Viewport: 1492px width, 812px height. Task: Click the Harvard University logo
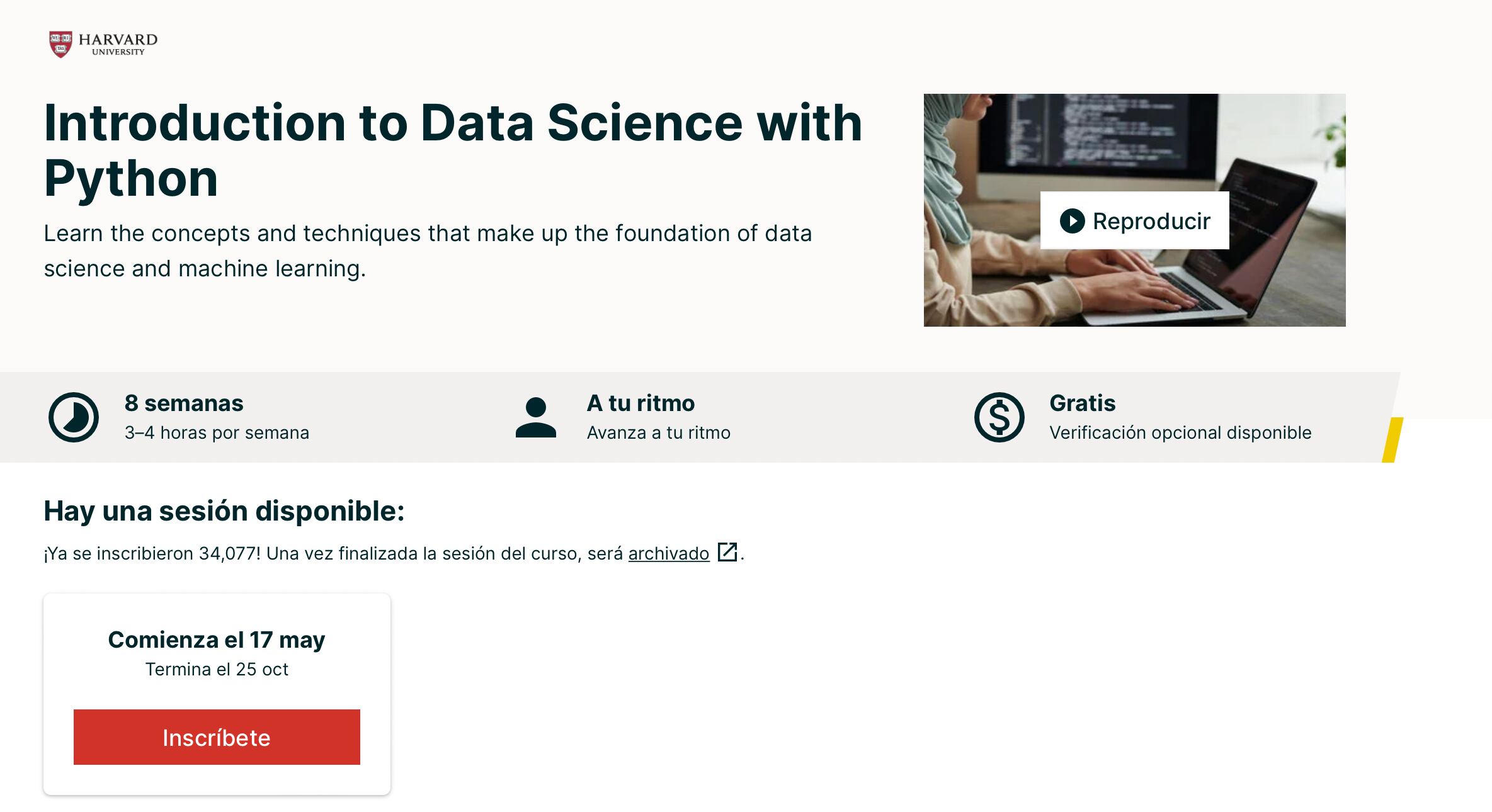(x=103, y=43)
